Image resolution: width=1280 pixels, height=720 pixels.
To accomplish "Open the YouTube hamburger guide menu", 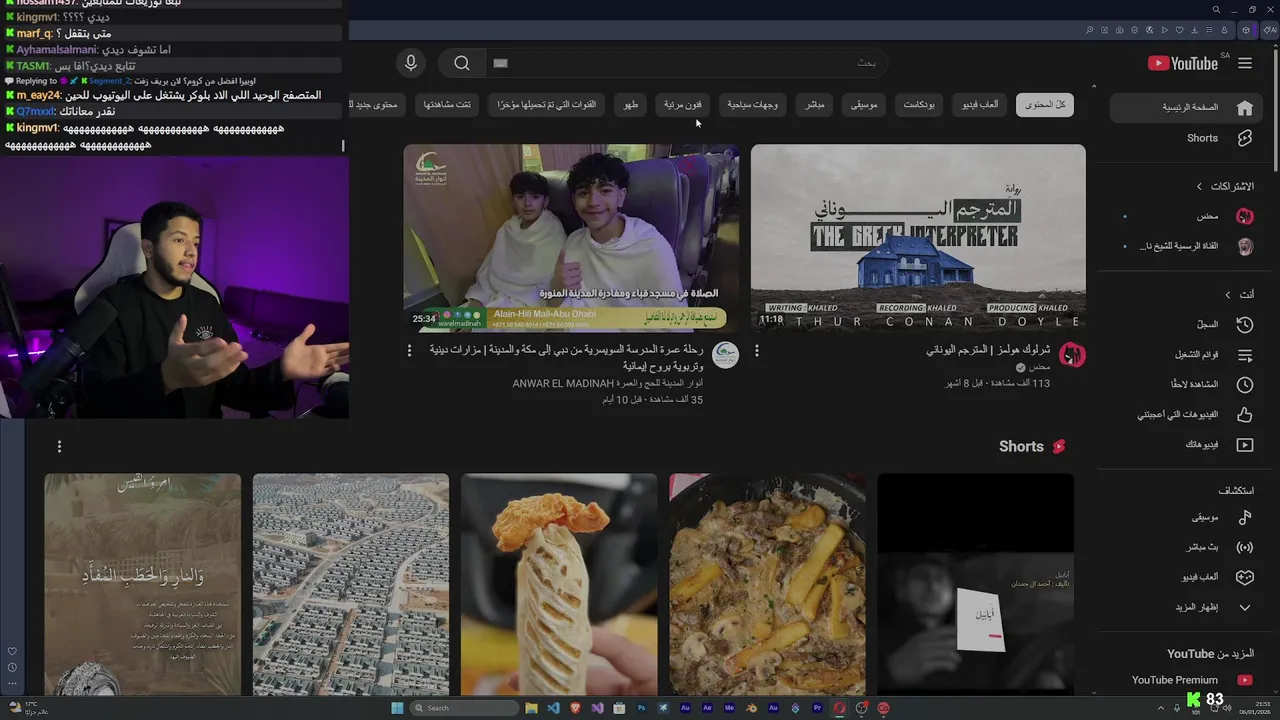I will (1245, 63).
